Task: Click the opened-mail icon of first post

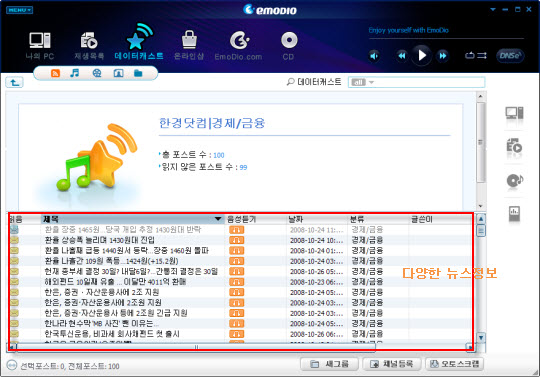Action: click(x=14, y=230)
